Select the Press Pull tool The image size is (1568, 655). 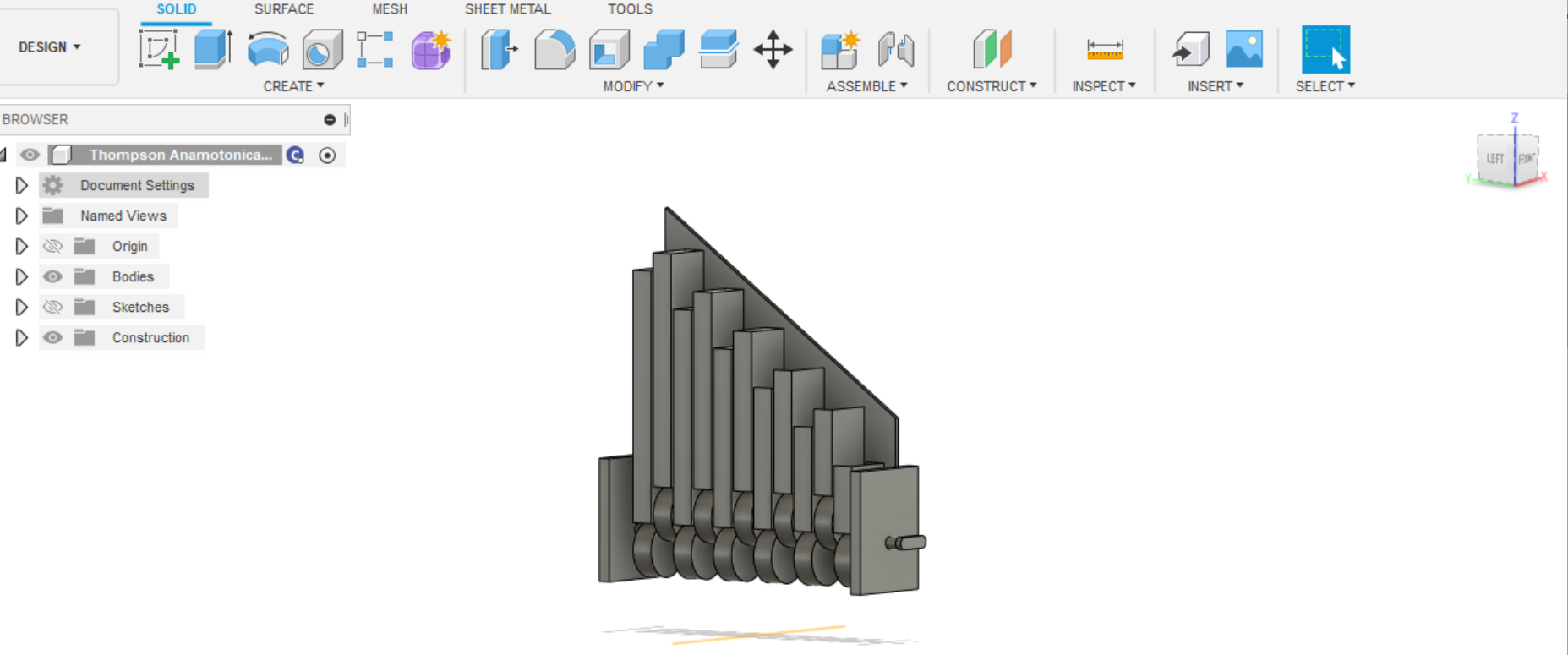pyautogui.click(x=499, y=49)
